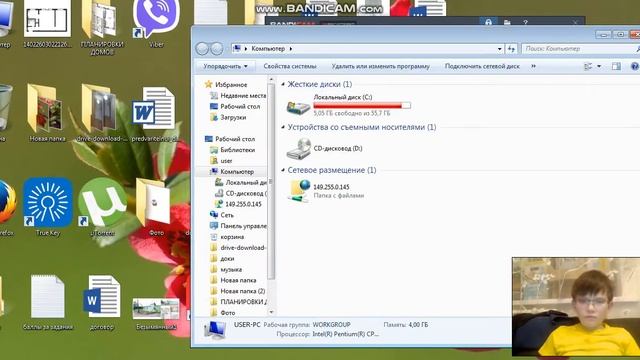Click Свойства системы in the toolbar
The height and width of the screenshot is (360, 640).
point(290,66)
